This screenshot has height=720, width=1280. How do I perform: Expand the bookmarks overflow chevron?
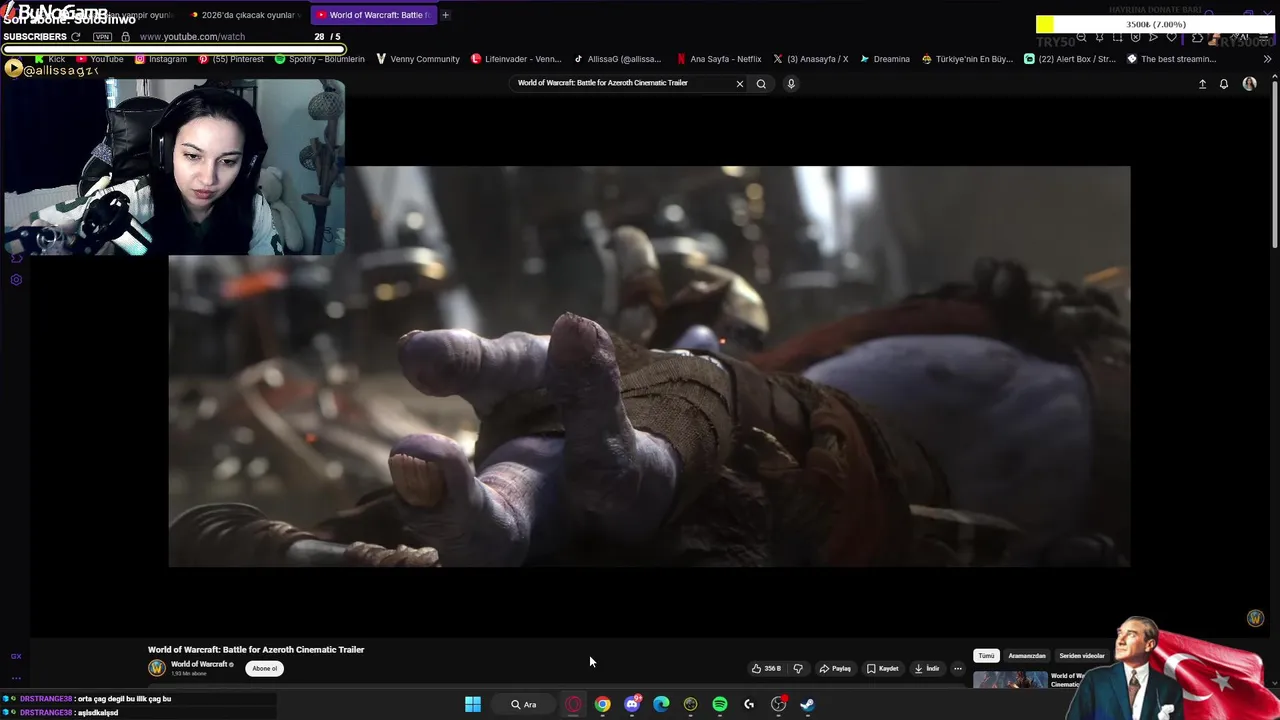[1267, 59]
